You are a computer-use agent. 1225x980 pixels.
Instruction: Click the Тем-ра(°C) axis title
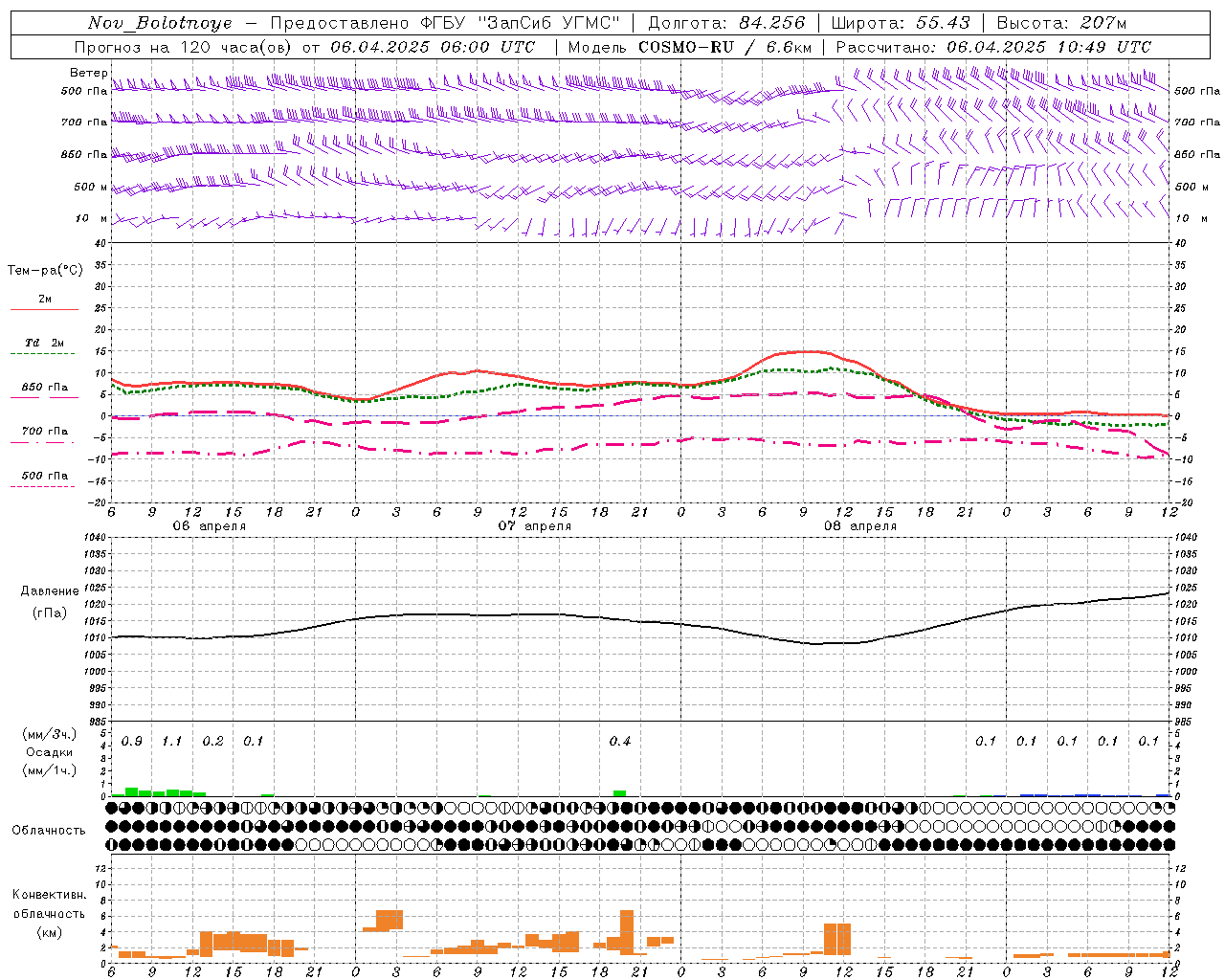coord(45,271)
